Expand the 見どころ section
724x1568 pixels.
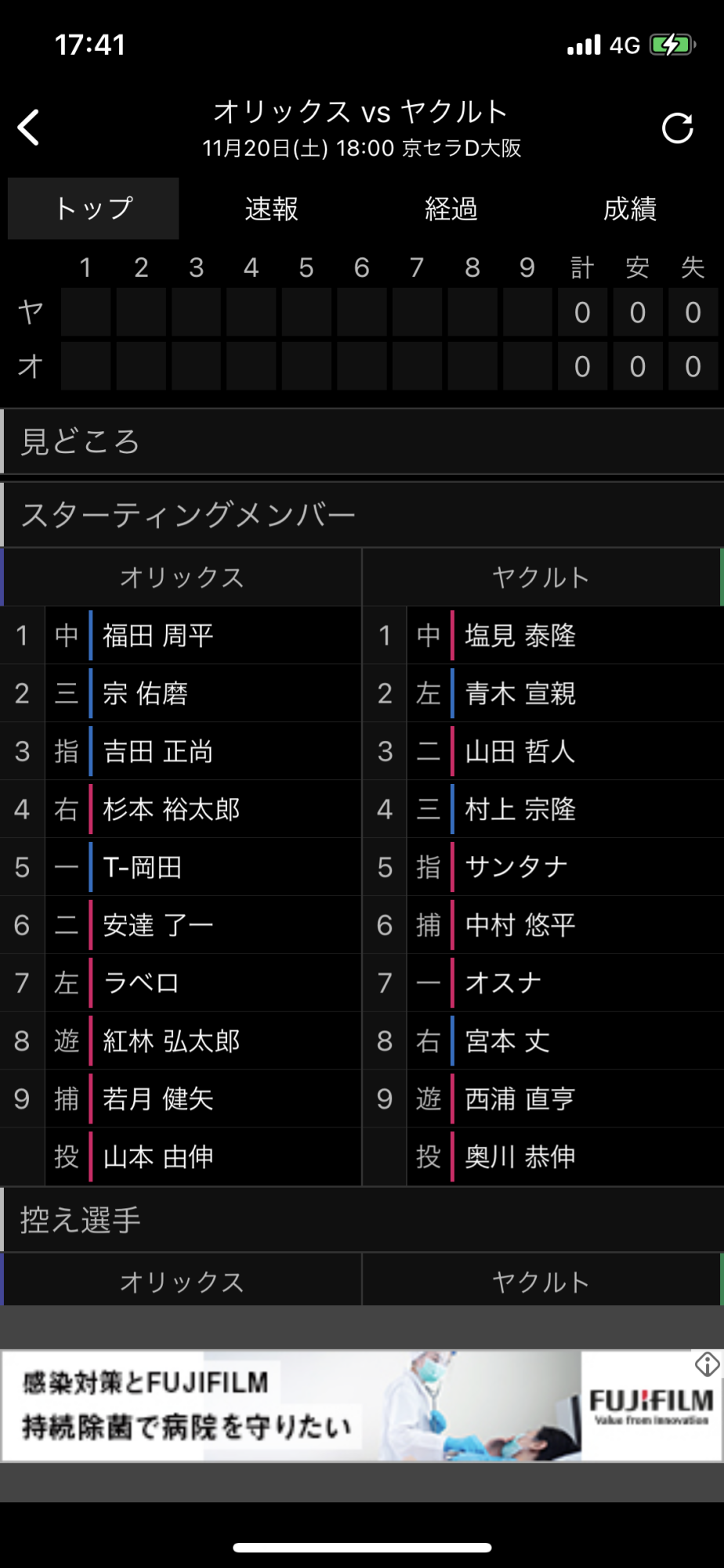click(362, 441)
